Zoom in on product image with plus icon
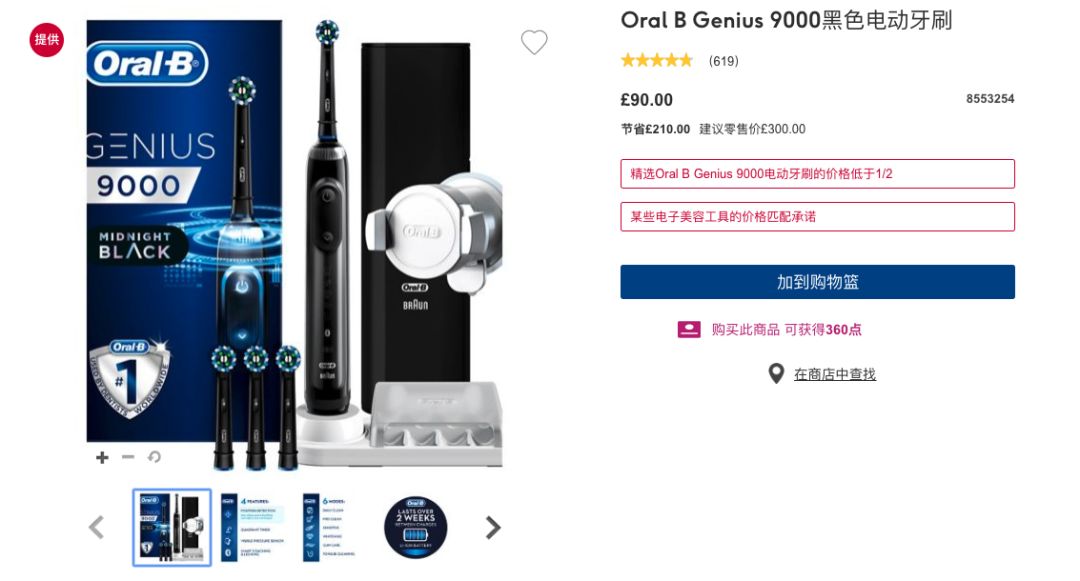 click(102, 458)
